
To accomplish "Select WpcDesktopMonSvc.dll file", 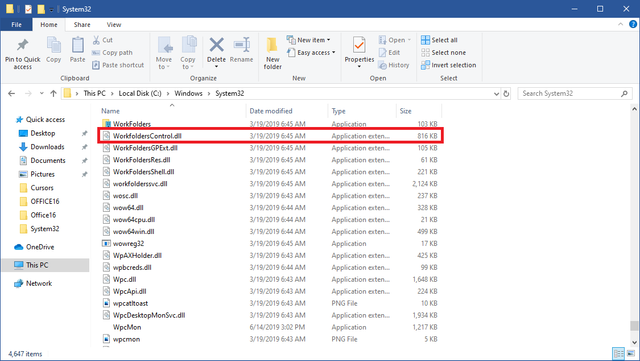I will pyautogui.click(x=270, y=315).
